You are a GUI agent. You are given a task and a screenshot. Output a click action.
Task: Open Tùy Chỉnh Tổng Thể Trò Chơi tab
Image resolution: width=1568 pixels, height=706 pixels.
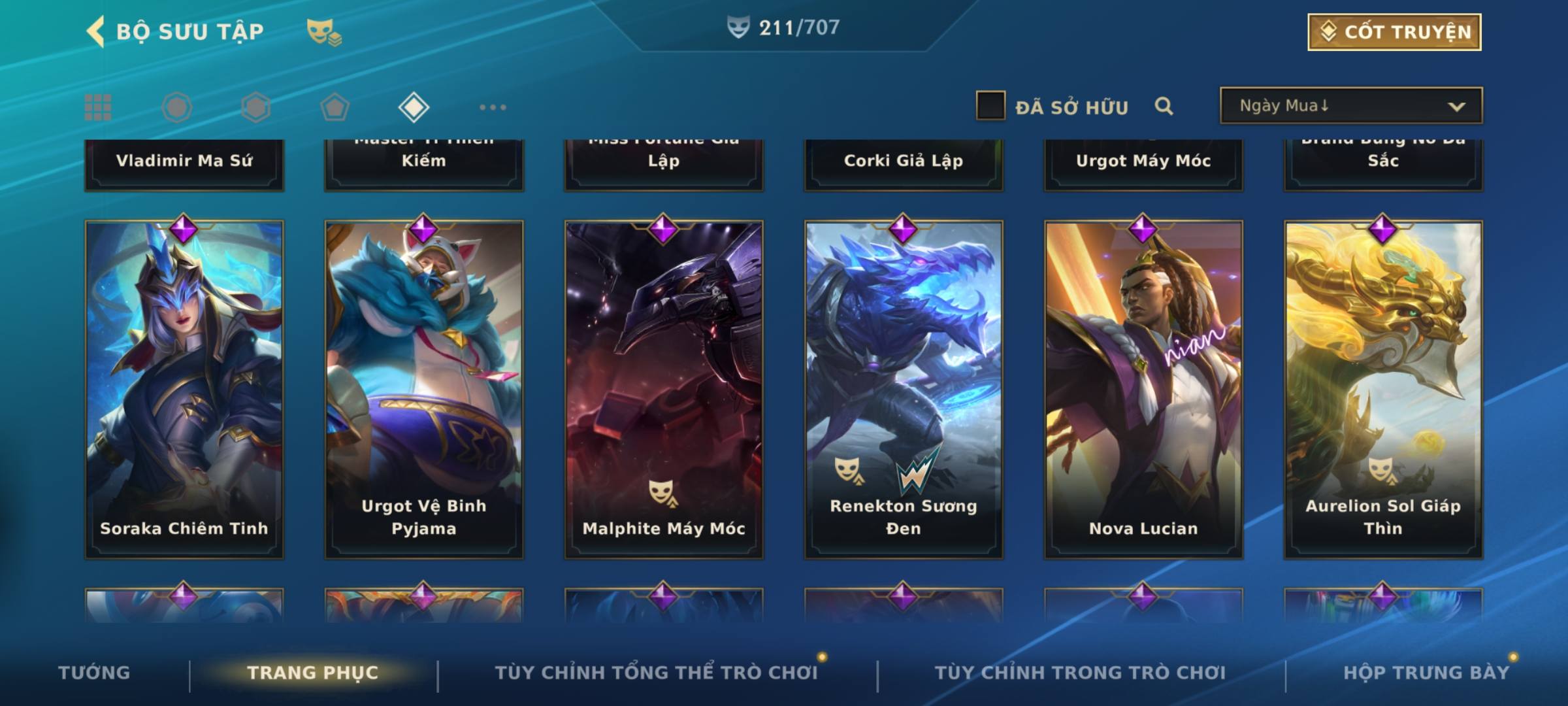coord(656,672)
